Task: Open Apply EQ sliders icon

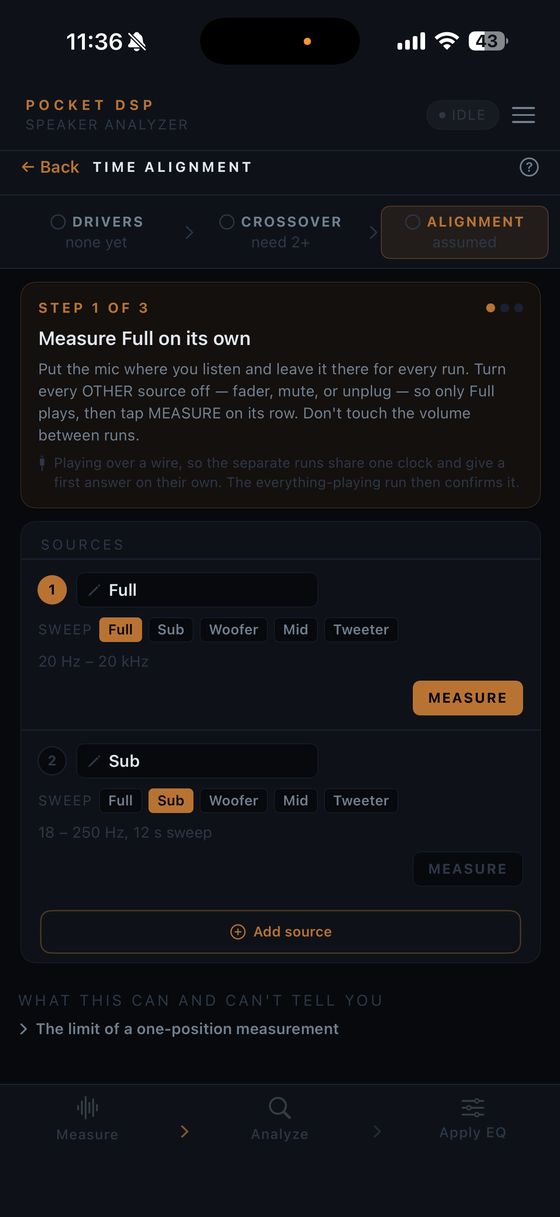Action: (473, 1107)
